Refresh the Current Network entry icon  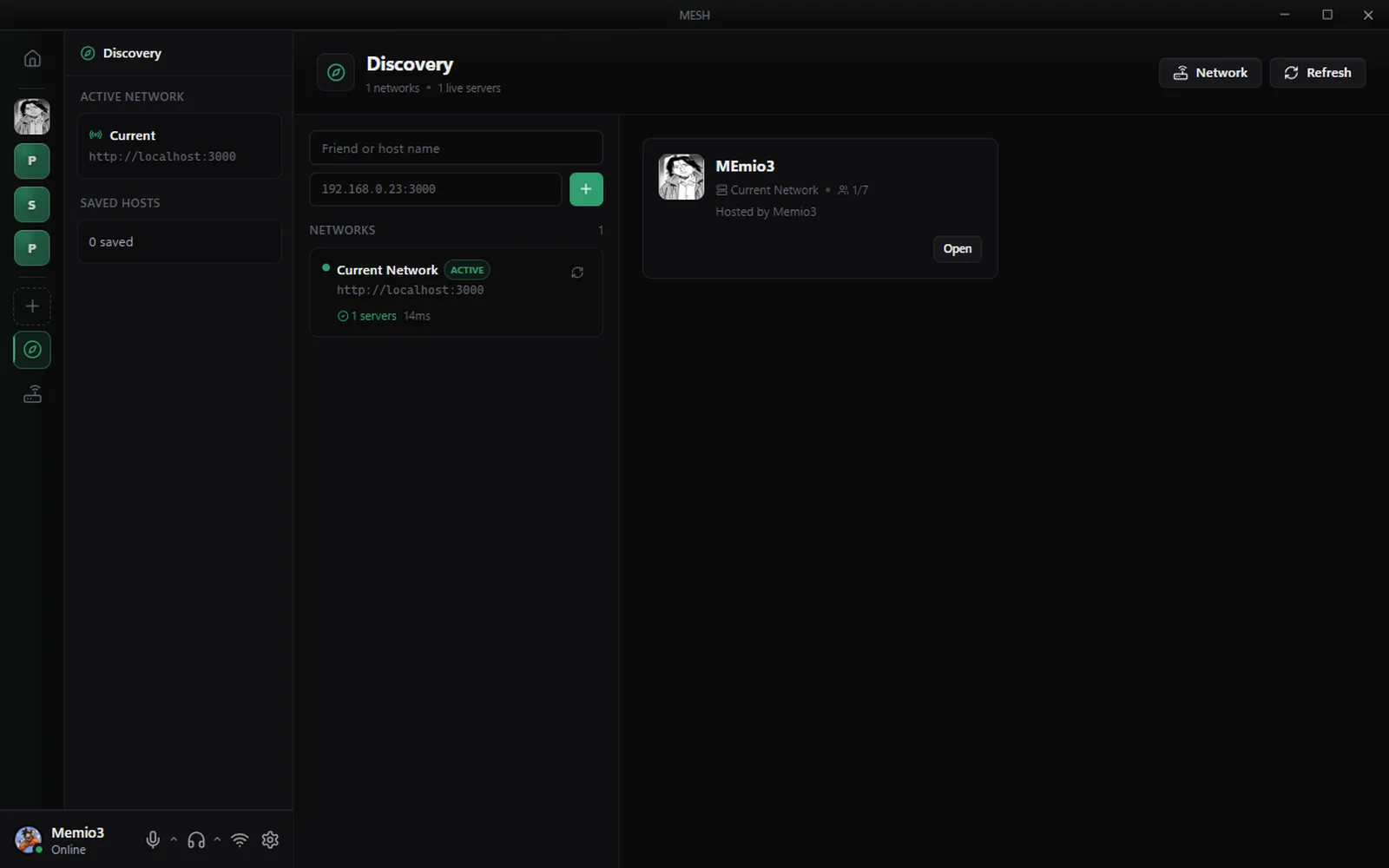[577, 273]
